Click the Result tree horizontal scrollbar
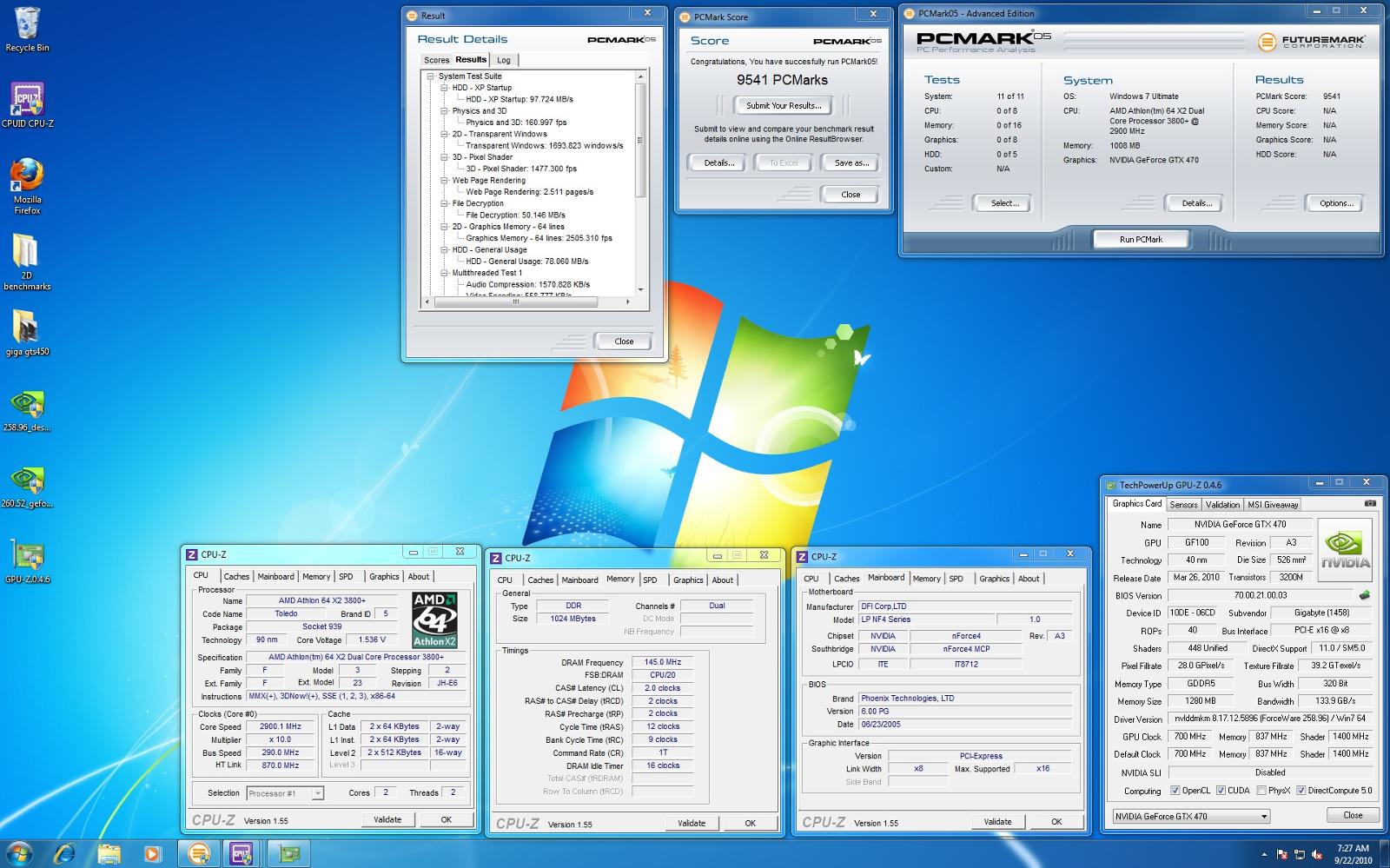Image resolution: width=1390 pixels, height=868 pixels. 528,302
